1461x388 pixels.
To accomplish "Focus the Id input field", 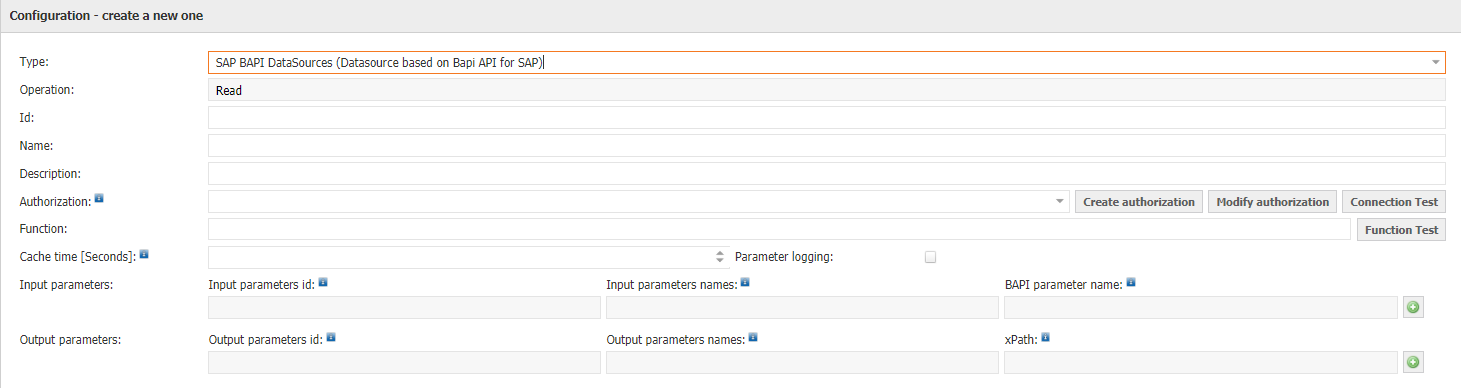I will coord(827,118).
